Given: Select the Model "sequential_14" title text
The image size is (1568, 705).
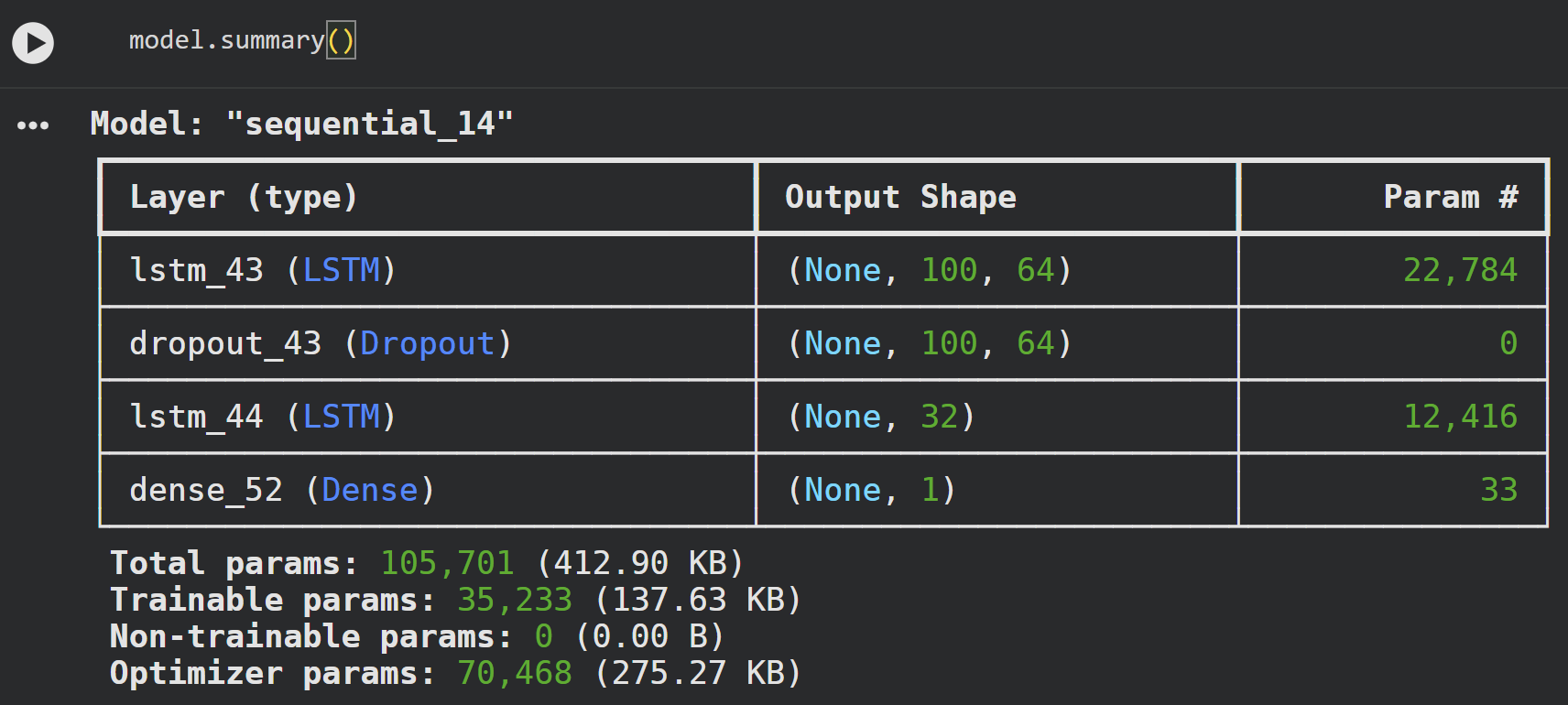Looking at the screenshot, I should pos(301,124).
